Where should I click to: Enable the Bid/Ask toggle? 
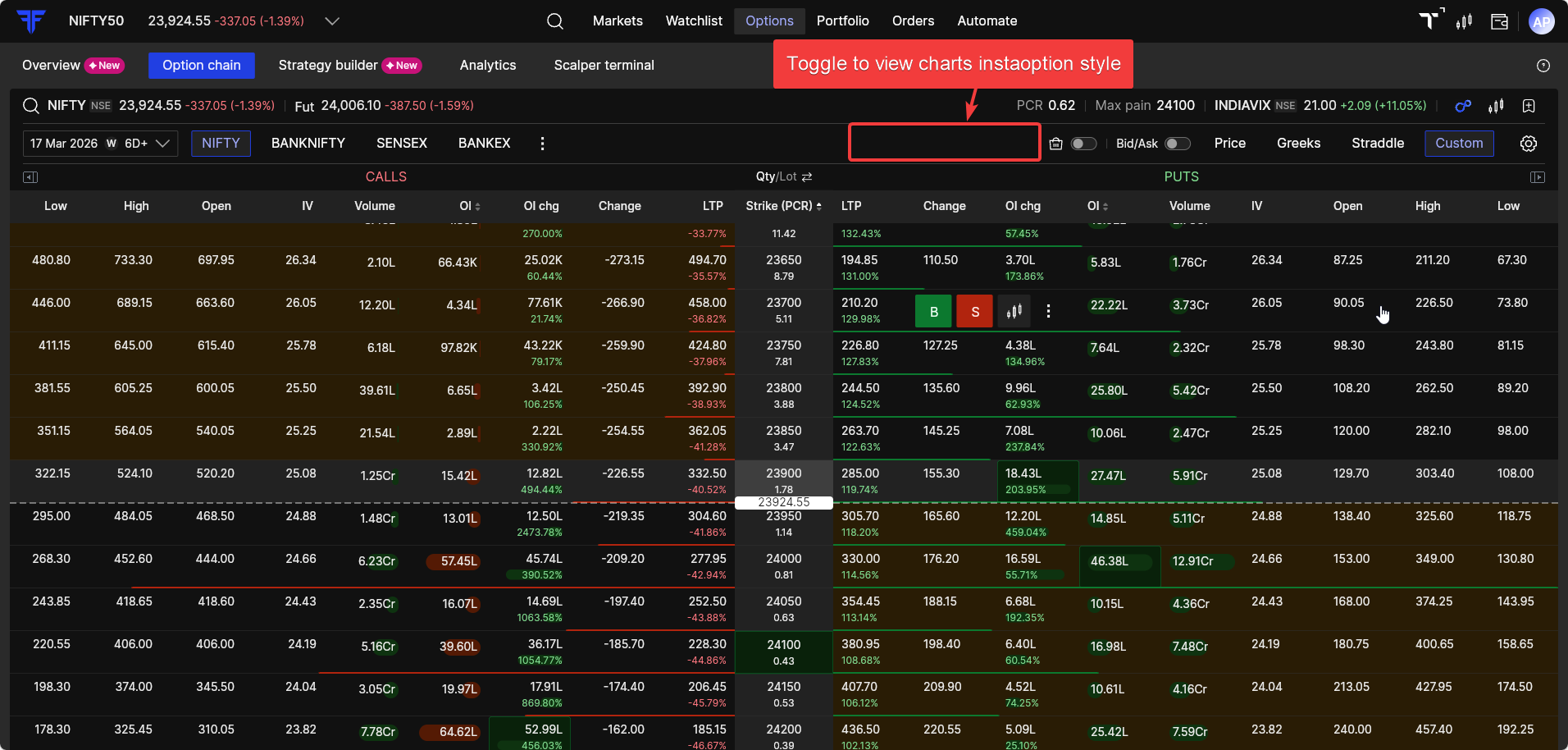click(1177, 144)
